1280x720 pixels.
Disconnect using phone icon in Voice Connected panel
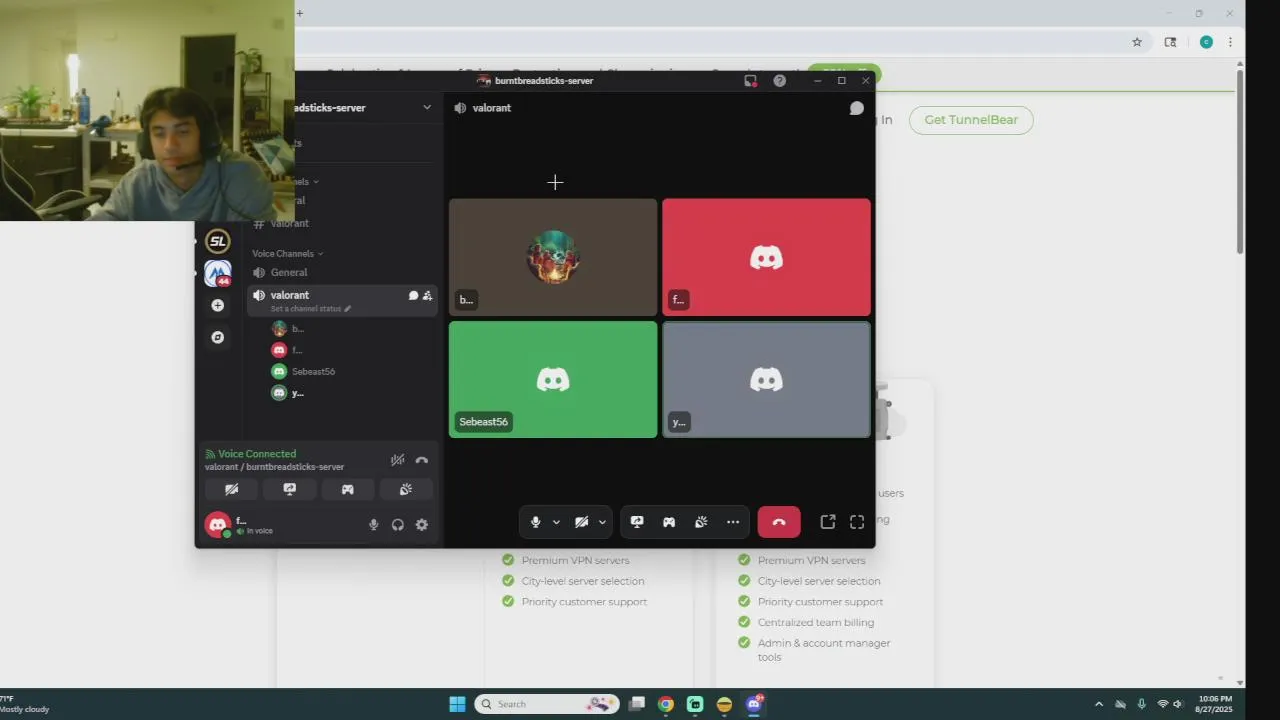(x=422, y=460)
